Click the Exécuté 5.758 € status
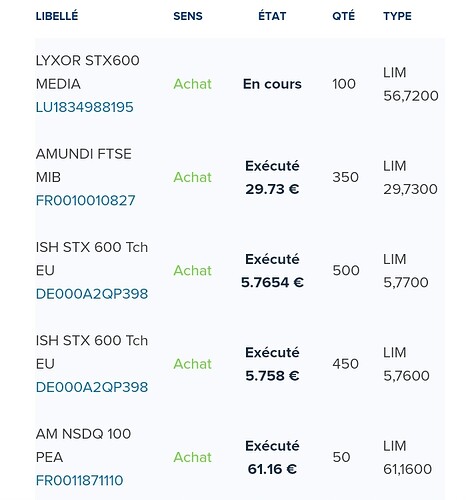This screenshot has width=472, height=500. tap(272, 364)
